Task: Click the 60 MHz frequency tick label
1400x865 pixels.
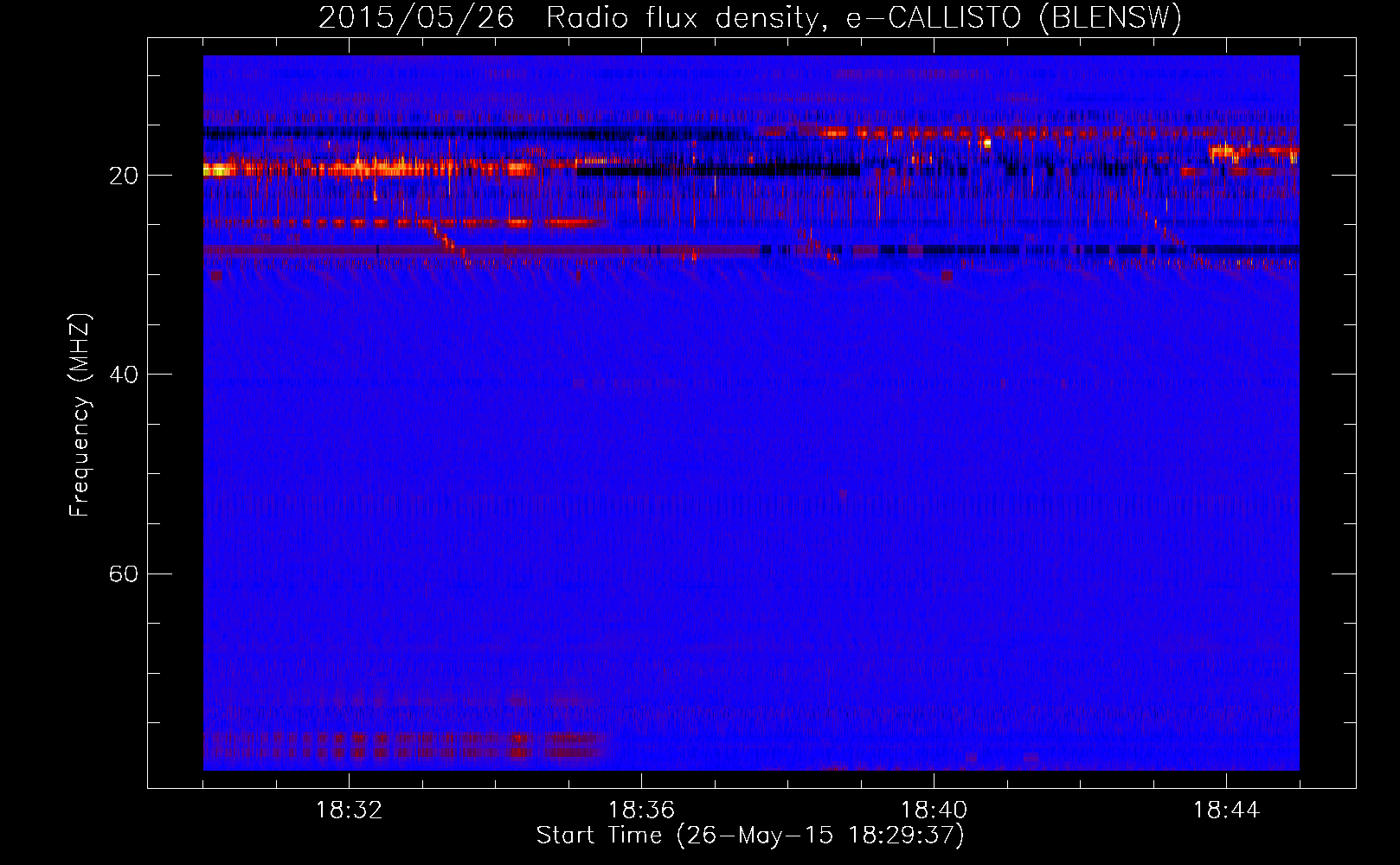Action: pyautogui.click(x=124, y=574)
